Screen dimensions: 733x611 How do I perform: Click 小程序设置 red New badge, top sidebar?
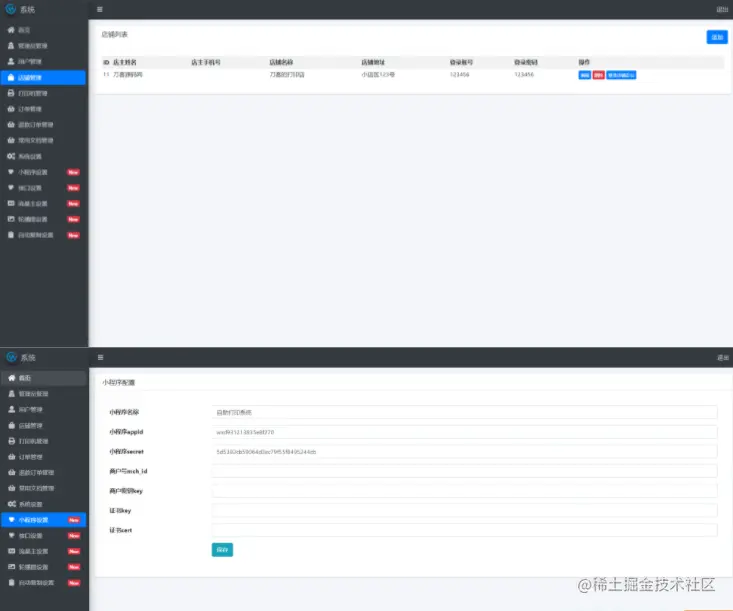(x=73, y=172)
